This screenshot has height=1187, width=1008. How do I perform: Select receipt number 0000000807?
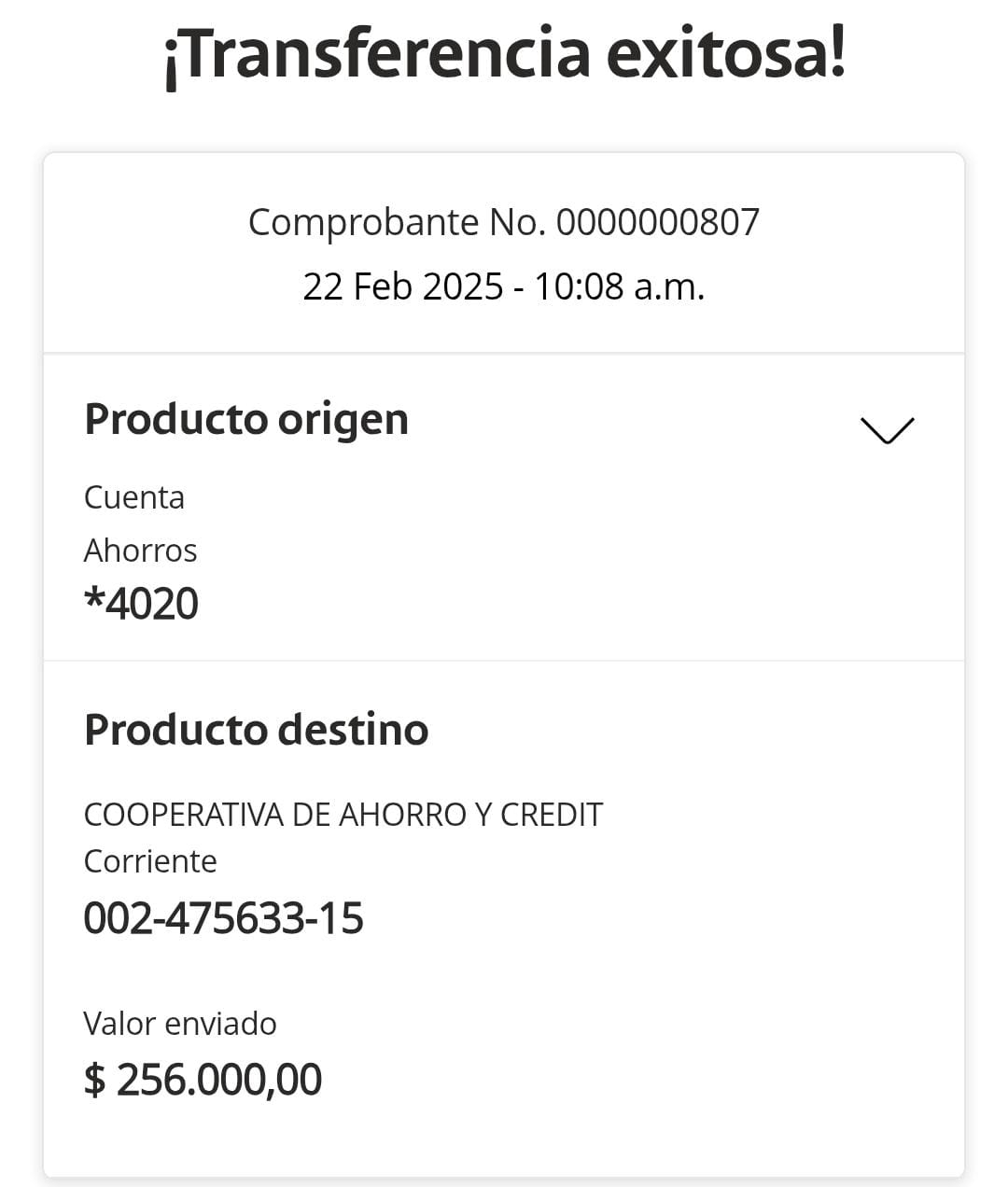point(658,223)
